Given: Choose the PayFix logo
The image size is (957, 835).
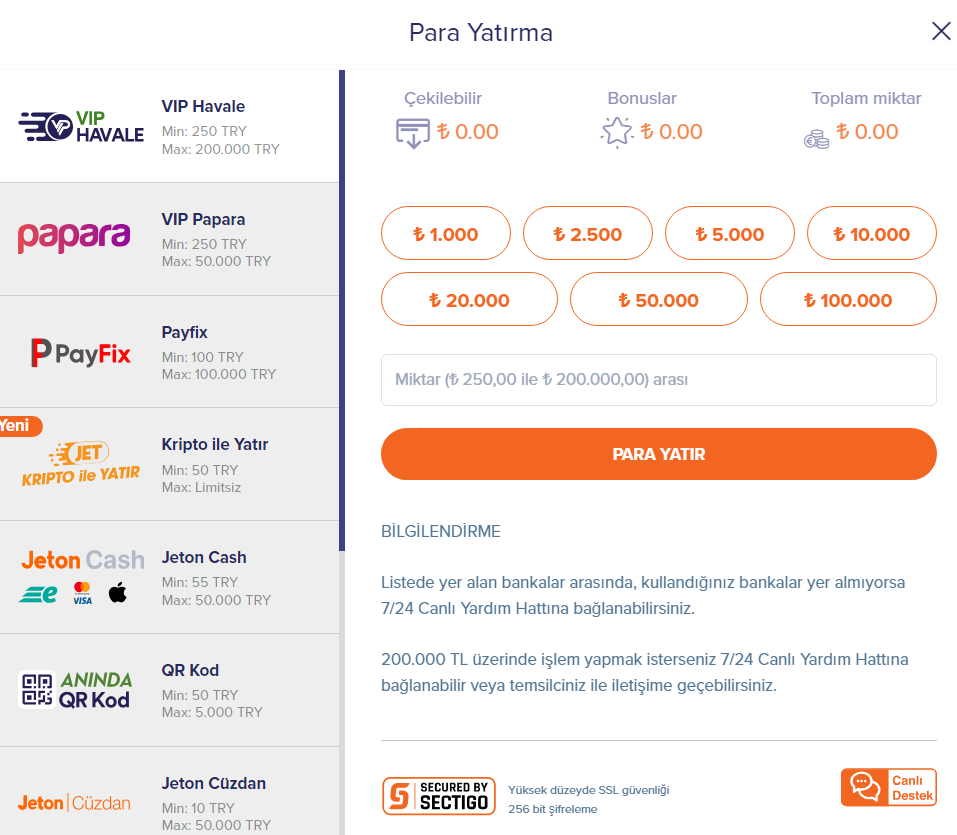Looking at the screenshot, I should [x=81, y=353].
